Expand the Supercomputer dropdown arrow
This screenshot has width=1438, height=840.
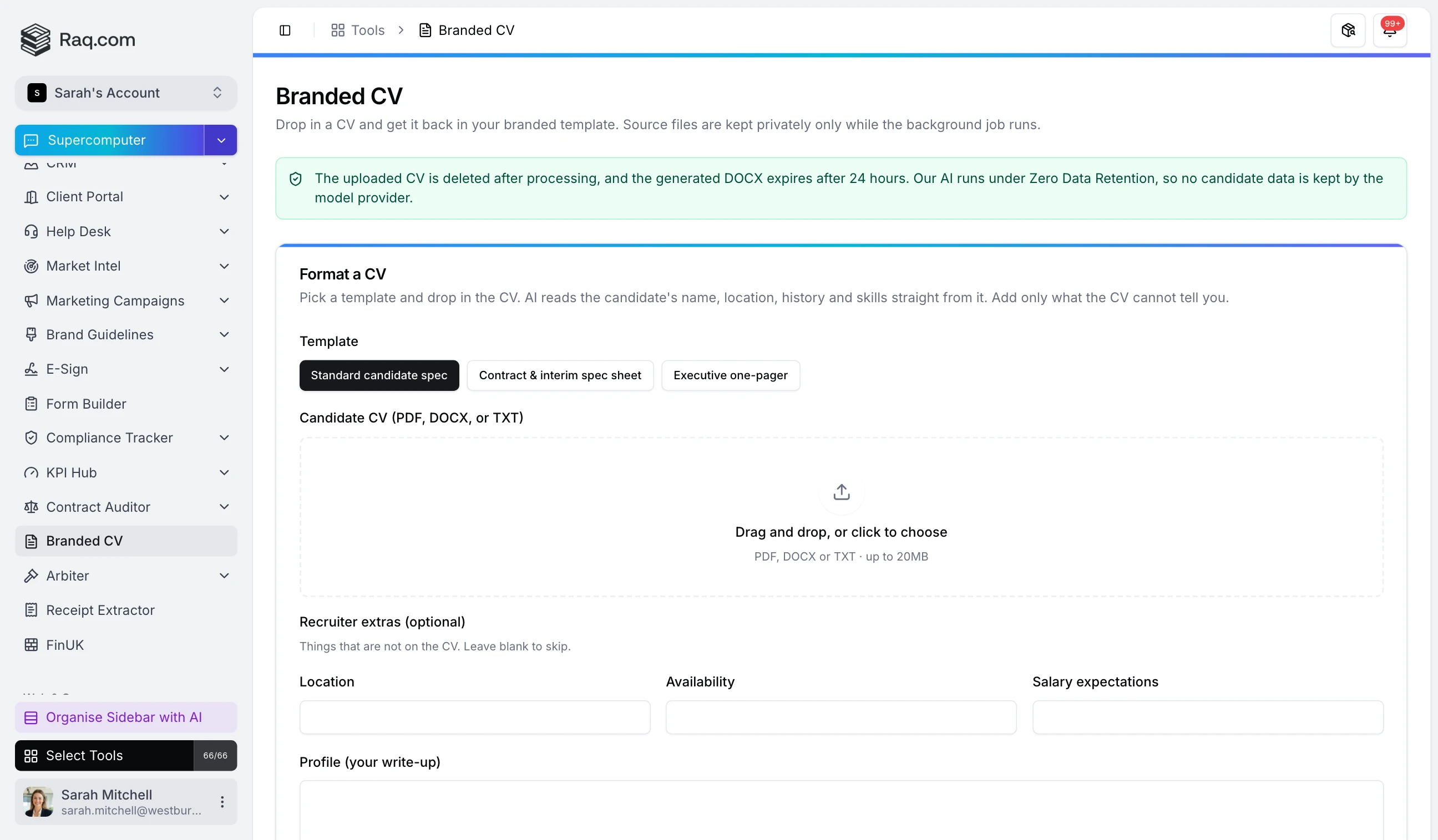point(221,140)
